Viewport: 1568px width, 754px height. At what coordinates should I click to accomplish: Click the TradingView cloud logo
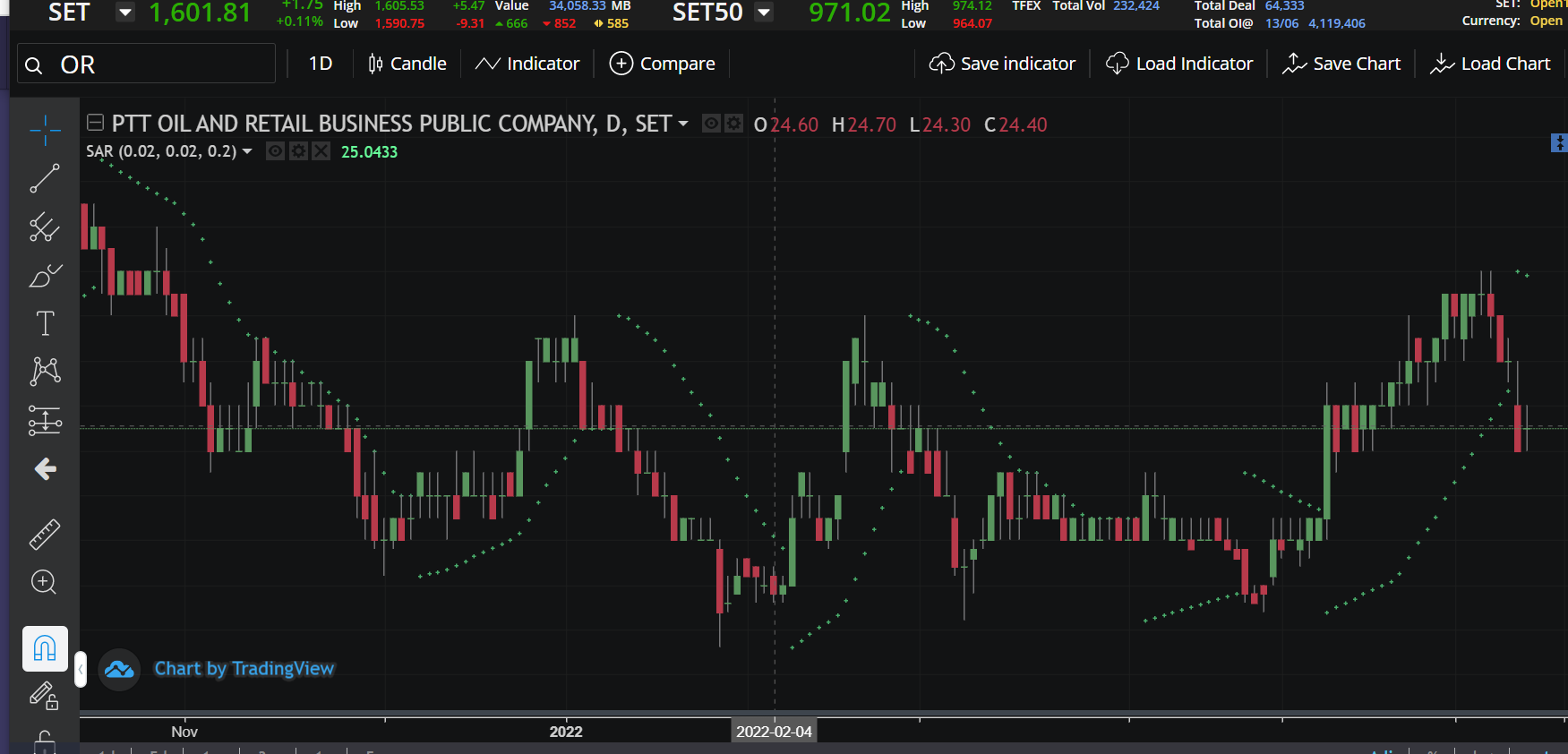[119, 670]
